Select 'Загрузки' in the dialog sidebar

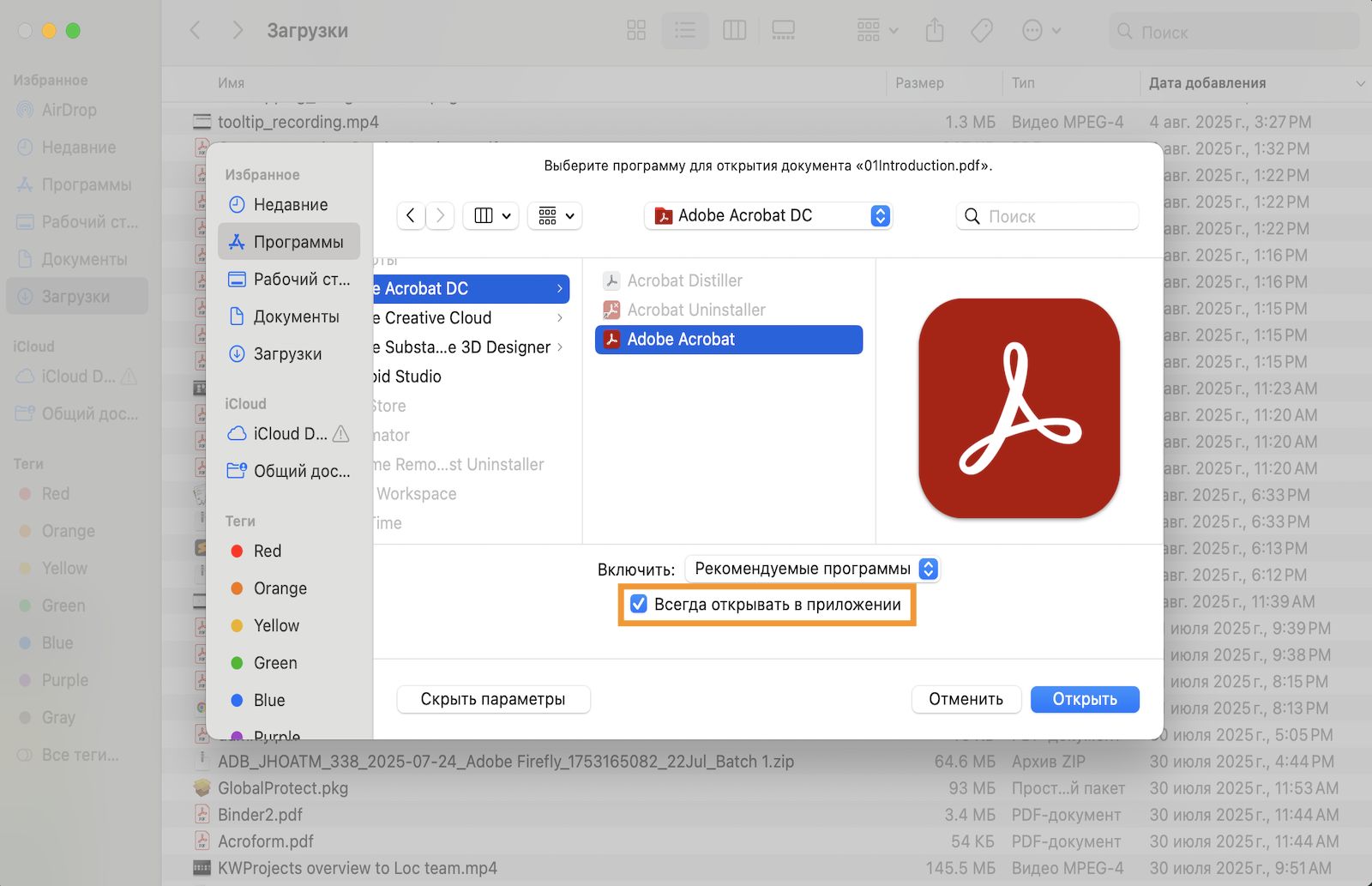289,354
